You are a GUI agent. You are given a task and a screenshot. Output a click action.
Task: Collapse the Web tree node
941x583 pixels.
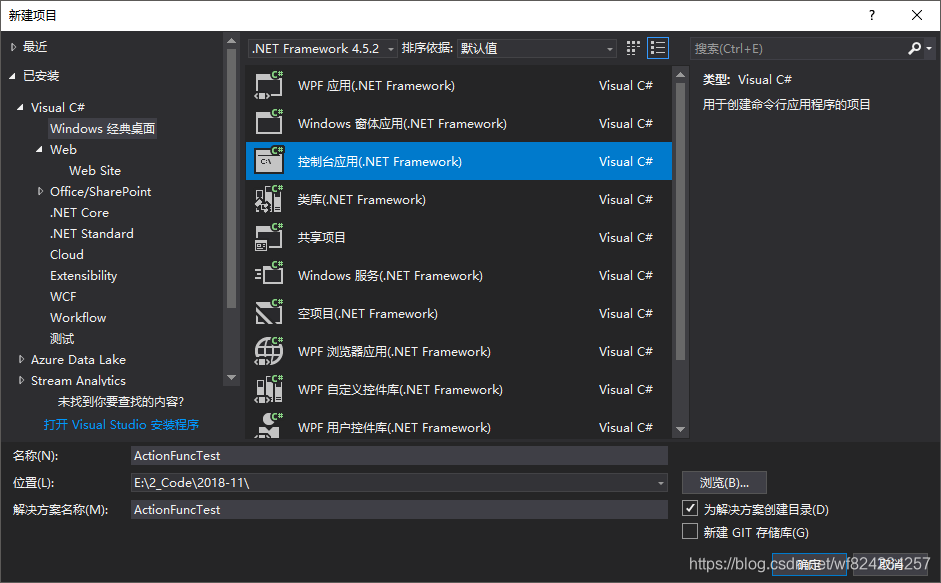40,150
